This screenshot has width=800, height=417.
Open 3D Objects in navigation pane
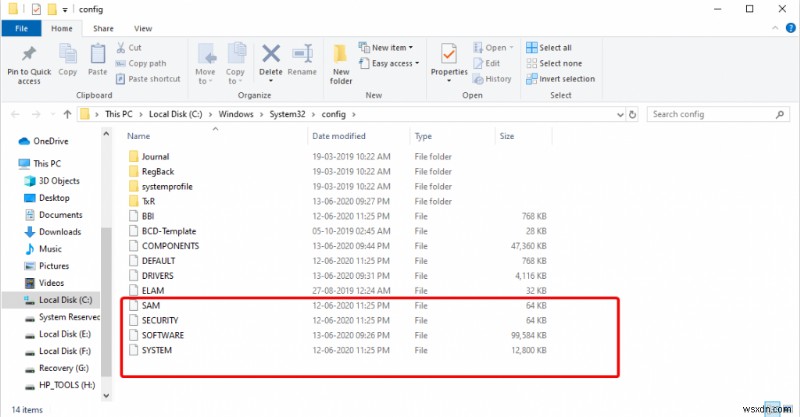pos(52,181)
